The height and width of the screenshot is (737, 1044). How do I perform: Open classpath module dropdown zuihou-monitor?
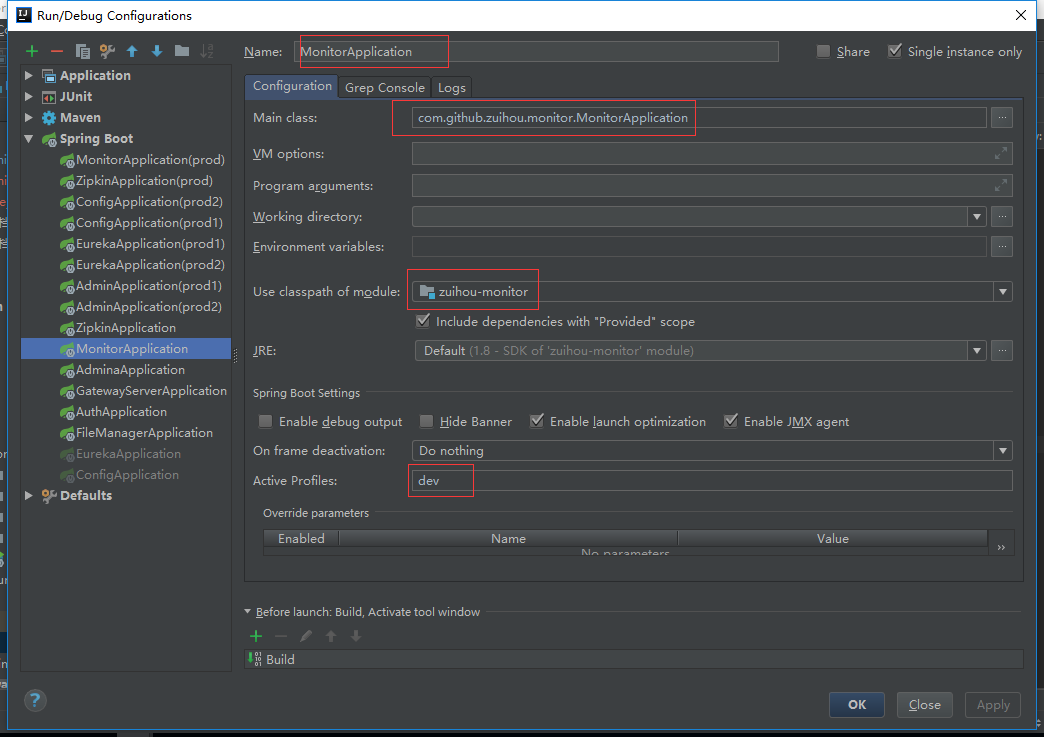point(1003,292)
